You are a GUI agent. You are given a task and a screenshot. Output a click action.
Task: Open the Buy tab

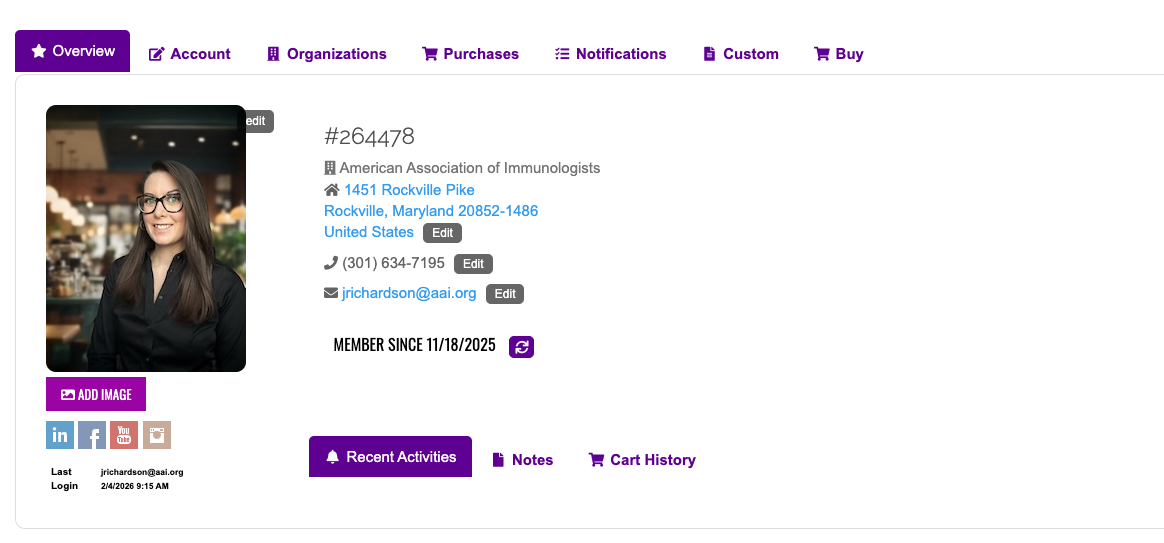839,54
